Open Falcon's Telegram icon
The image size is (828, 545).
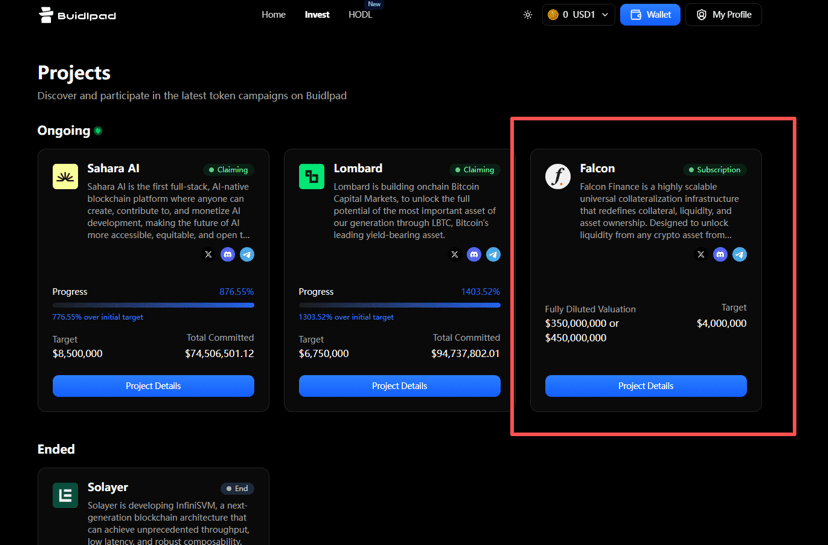tap(740, 255)
